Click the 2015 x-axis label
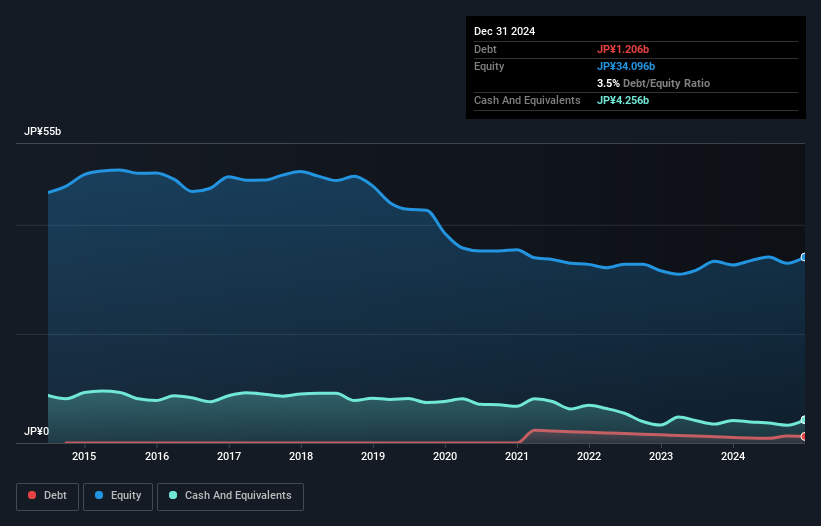821x526 pixels. click(84, 456)
